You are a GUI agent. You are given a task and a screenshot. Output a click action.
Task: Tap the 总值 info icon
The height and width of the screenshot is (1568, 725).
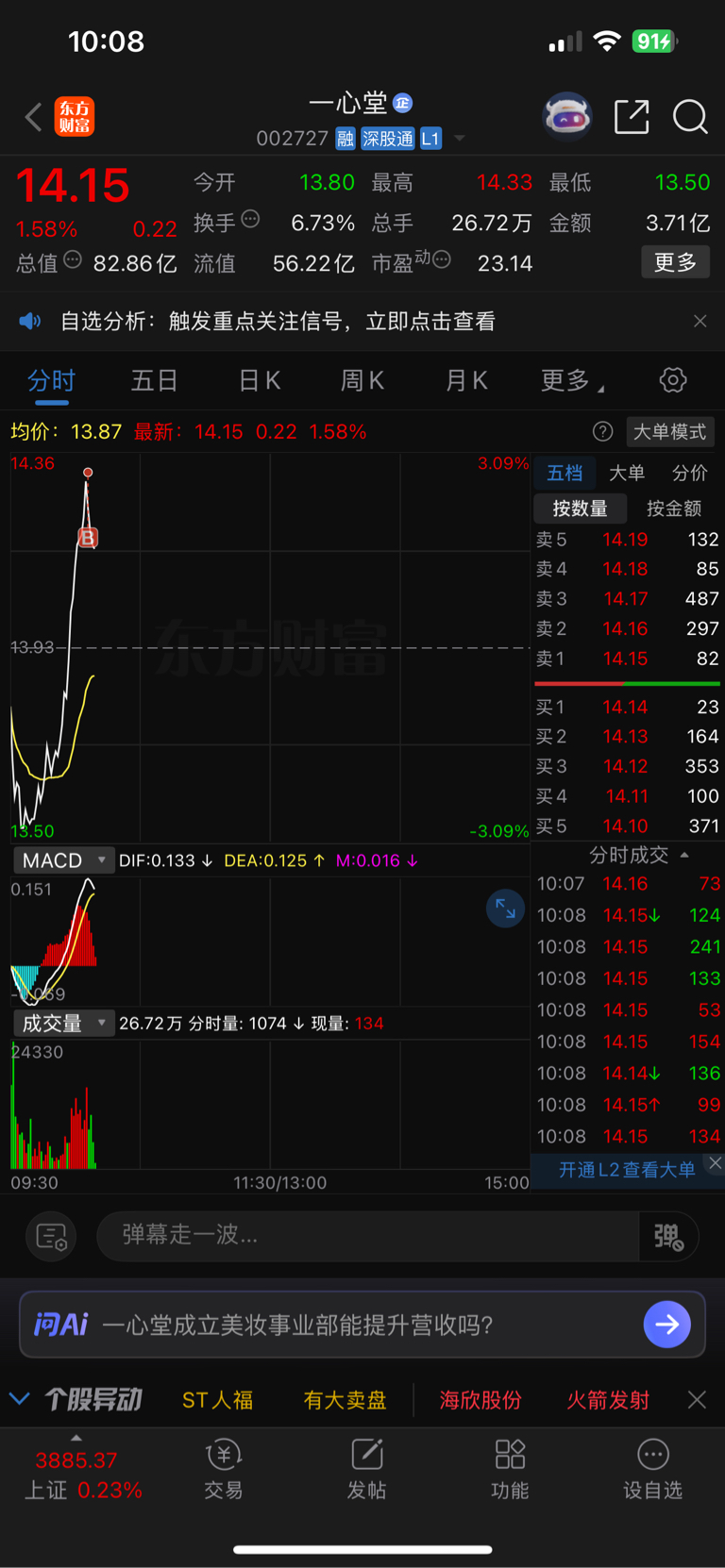tap(73, 259)
